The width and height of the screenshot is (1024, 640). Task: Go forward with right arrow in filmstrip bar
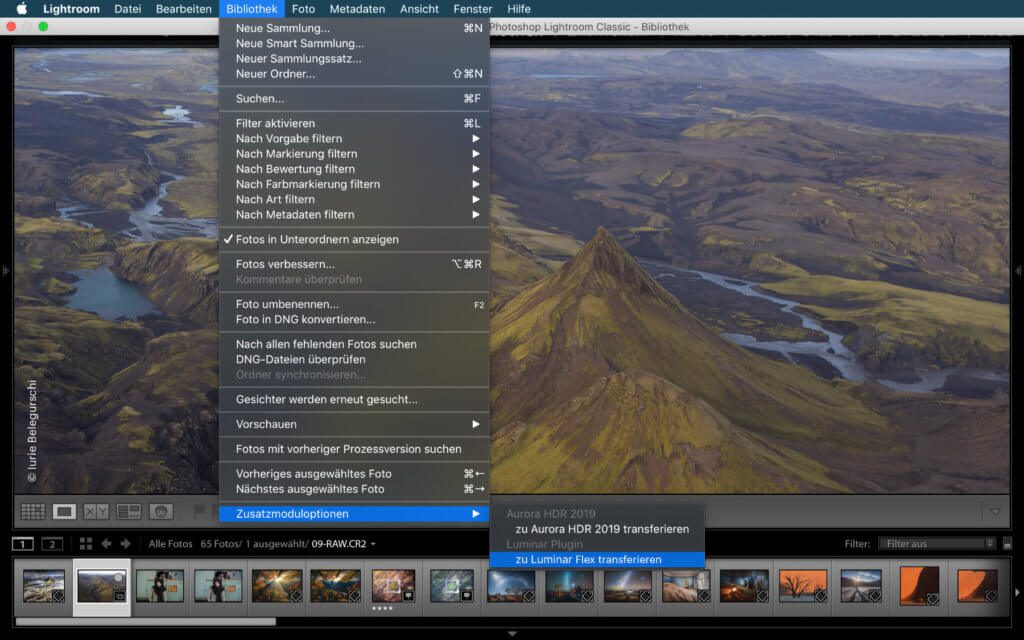click(x=125, y=544)
